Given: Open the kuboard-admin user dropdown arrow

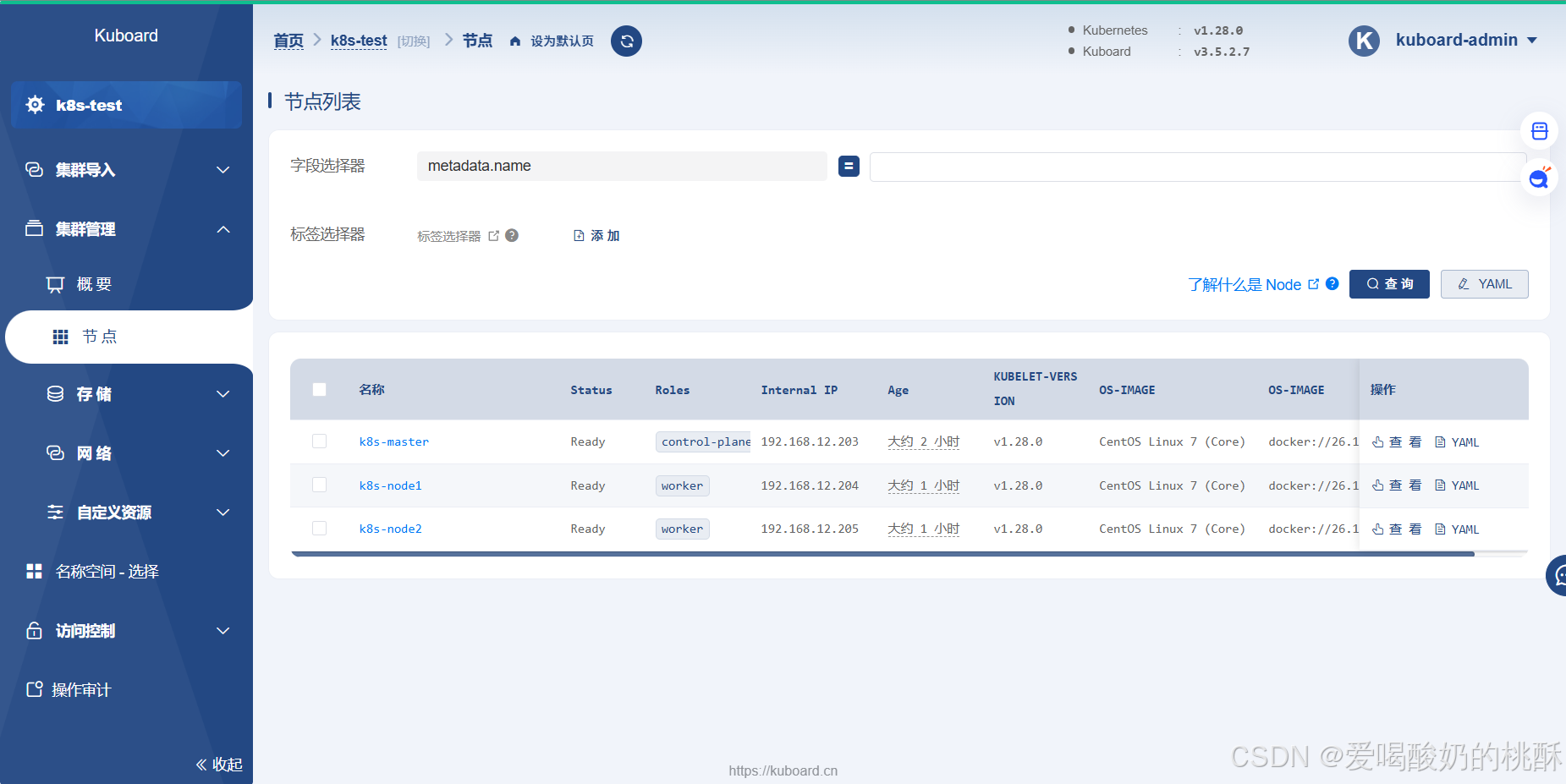Looking at the screenshot, I should point(1532,41).
